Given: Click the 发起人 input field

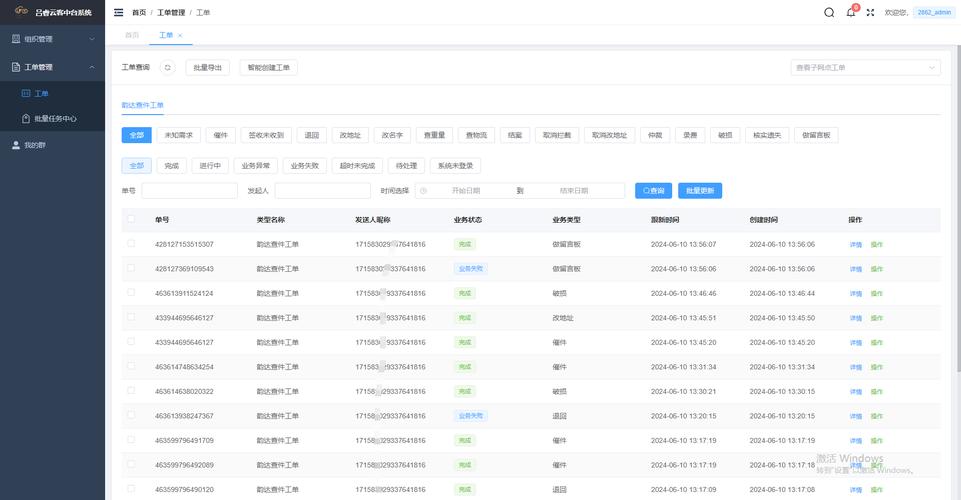Looking at the screenshot, I should tap(322, 191).
